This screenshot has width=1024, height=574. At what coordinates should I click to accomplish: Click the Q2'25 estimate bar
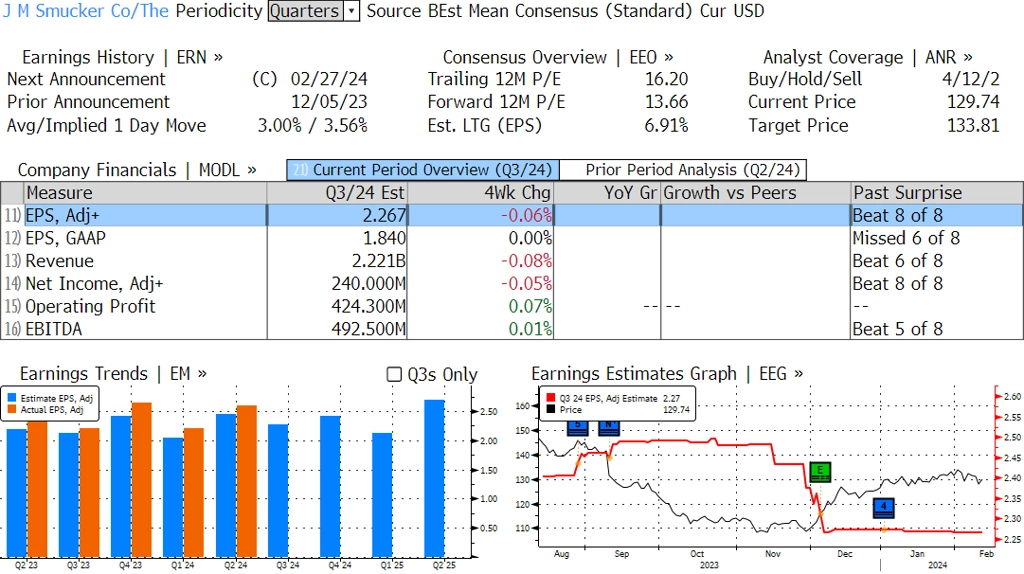[x=434, y=478]
